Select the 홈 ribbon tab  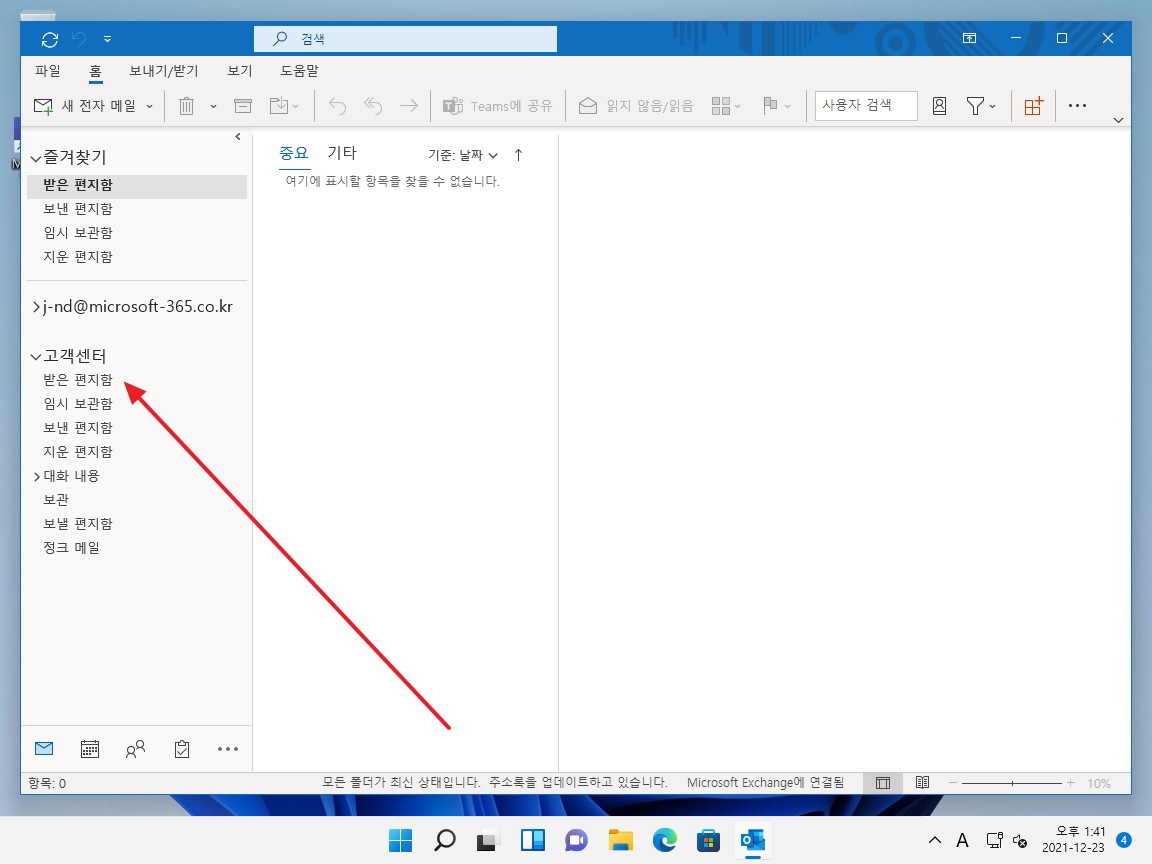tap(96, 71)
